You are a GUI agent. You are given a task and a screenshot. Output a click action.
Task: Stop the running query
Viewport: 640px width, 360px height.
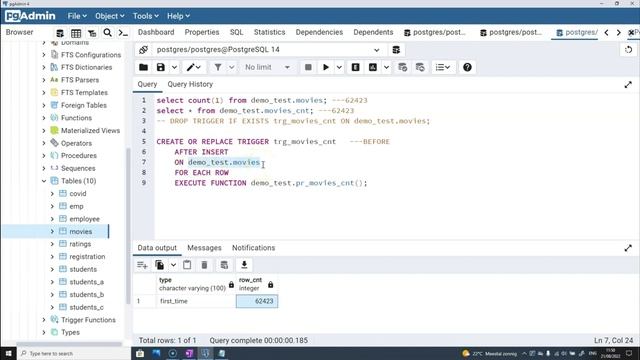click(x=308, y=67)
